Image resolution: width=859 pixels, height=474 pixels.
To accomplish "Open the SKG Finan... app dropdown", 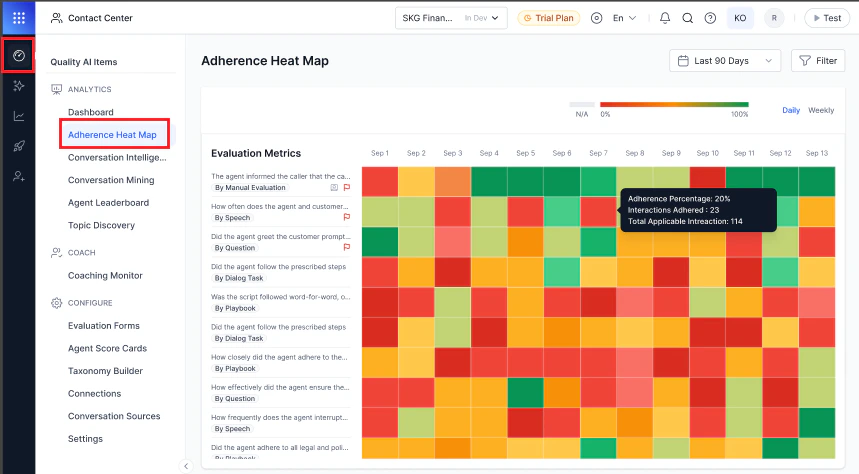I will coord(451,18).
